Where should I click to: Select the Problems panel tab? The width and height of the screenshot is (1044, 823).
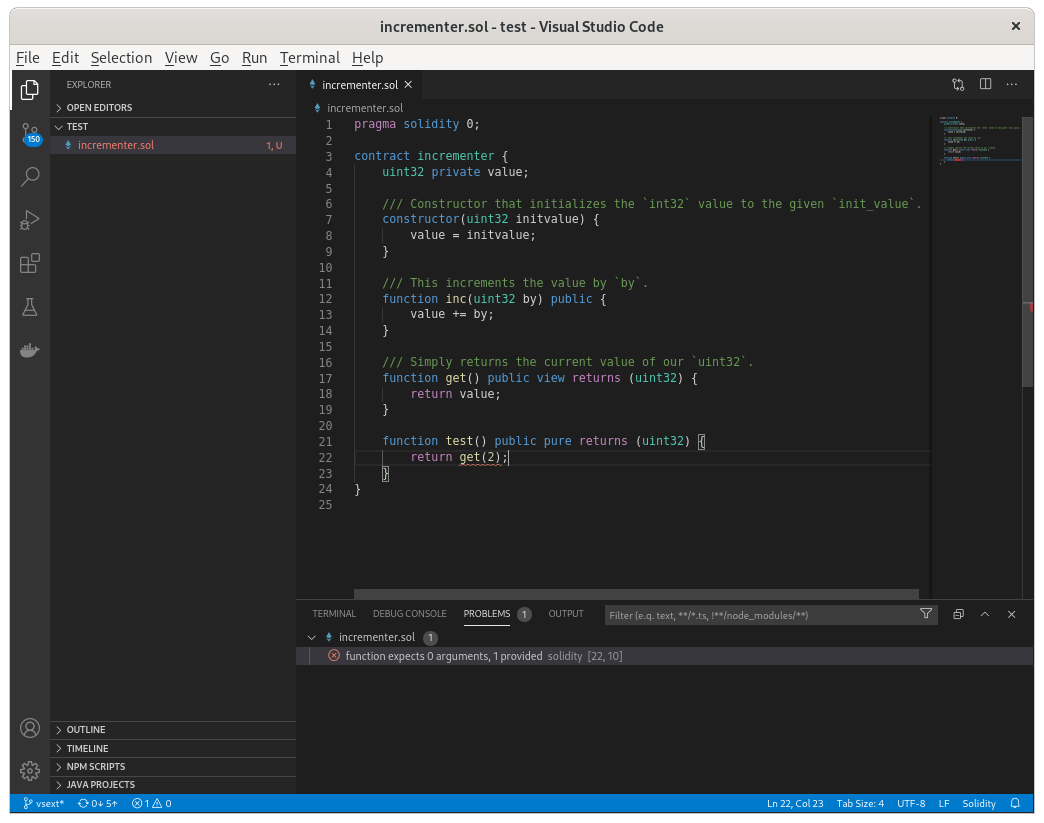point(487,614)
